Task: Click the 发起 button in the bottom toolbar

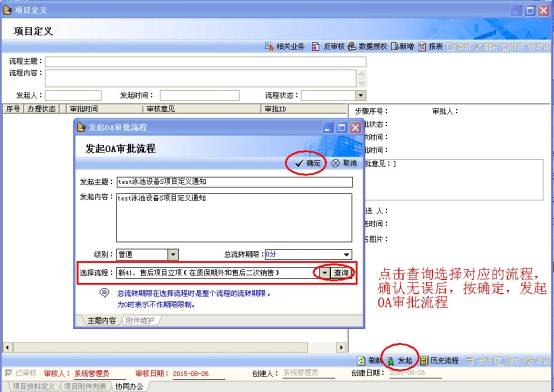Action: (400, 360)
